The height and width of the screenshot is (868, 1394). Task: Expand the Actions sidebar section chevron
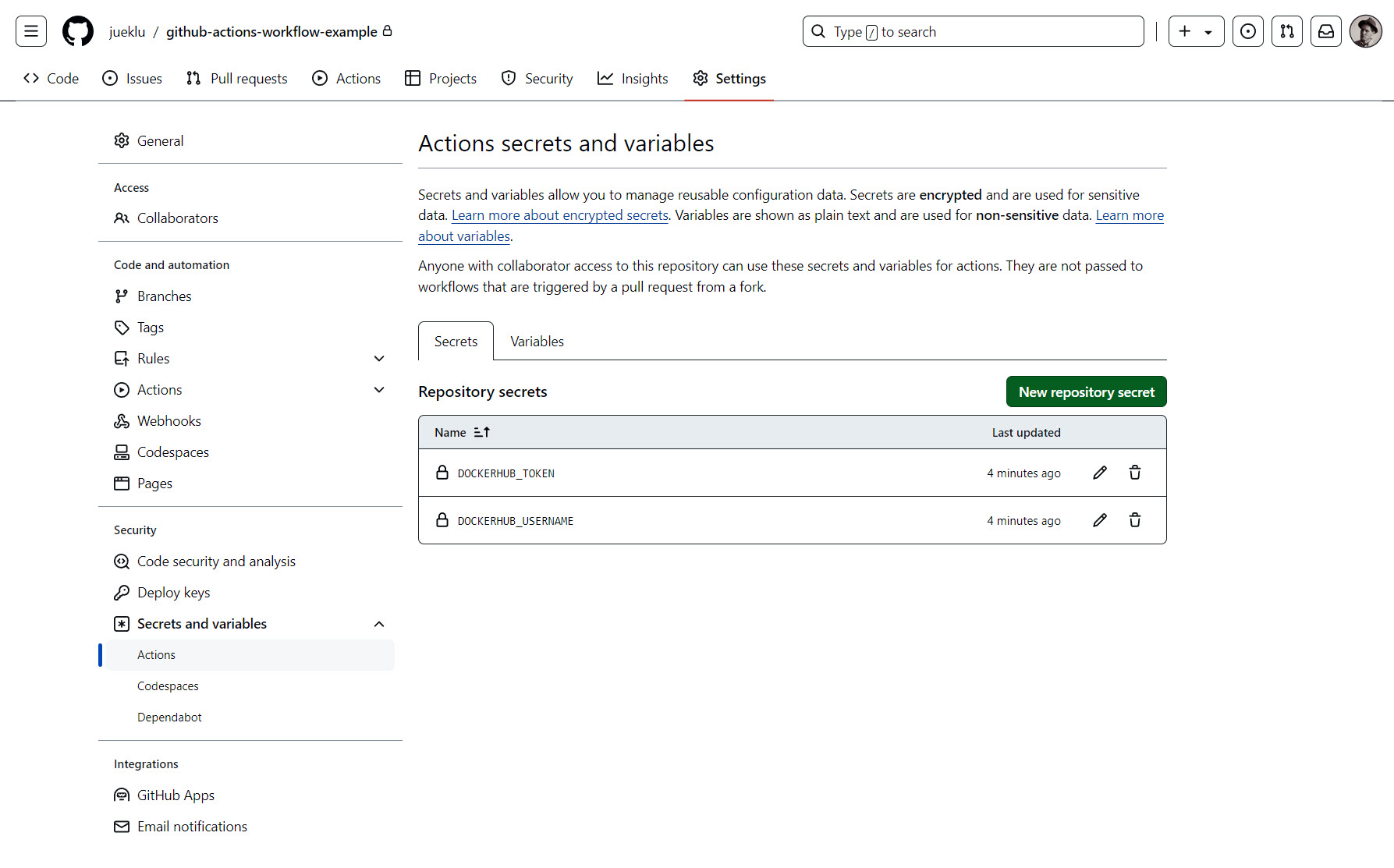[x=379, y=390]
